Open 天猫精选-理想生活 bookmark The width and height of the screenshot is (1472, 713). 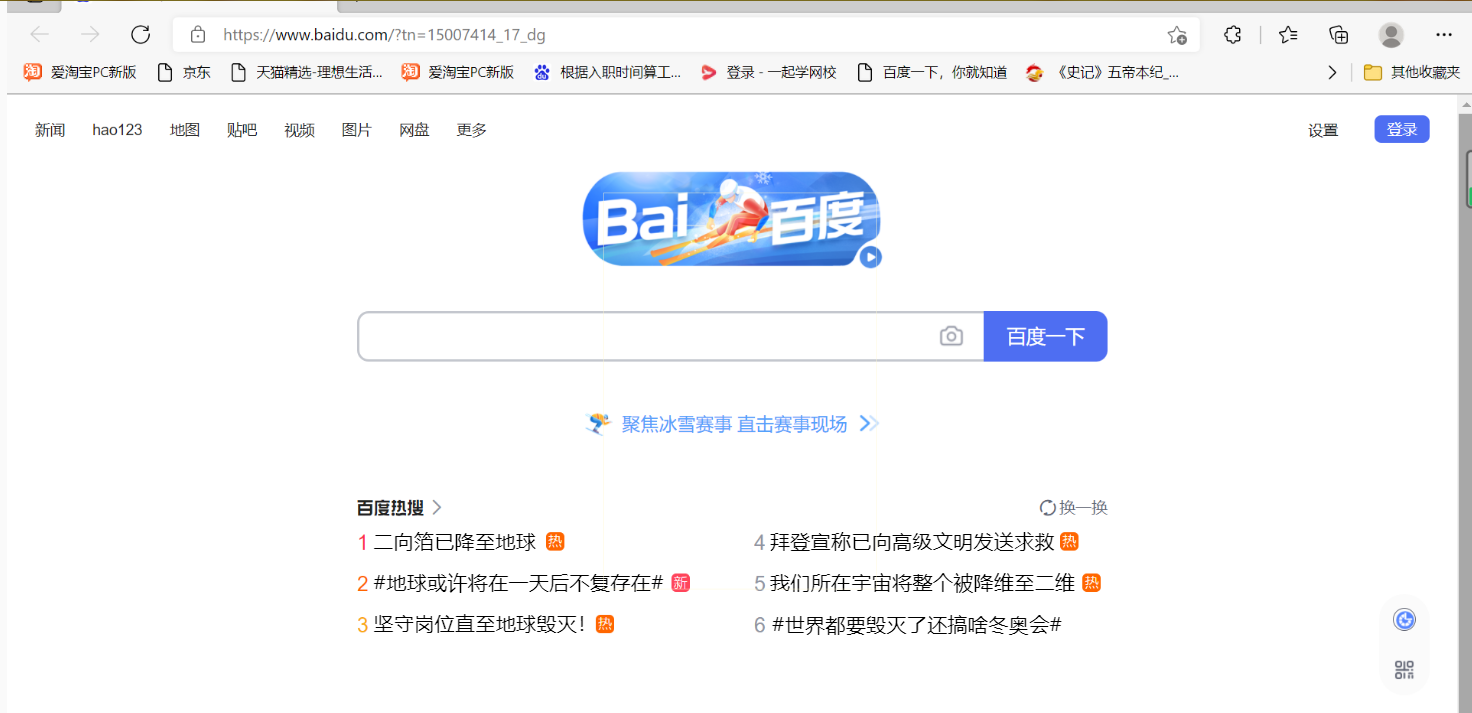306,72
